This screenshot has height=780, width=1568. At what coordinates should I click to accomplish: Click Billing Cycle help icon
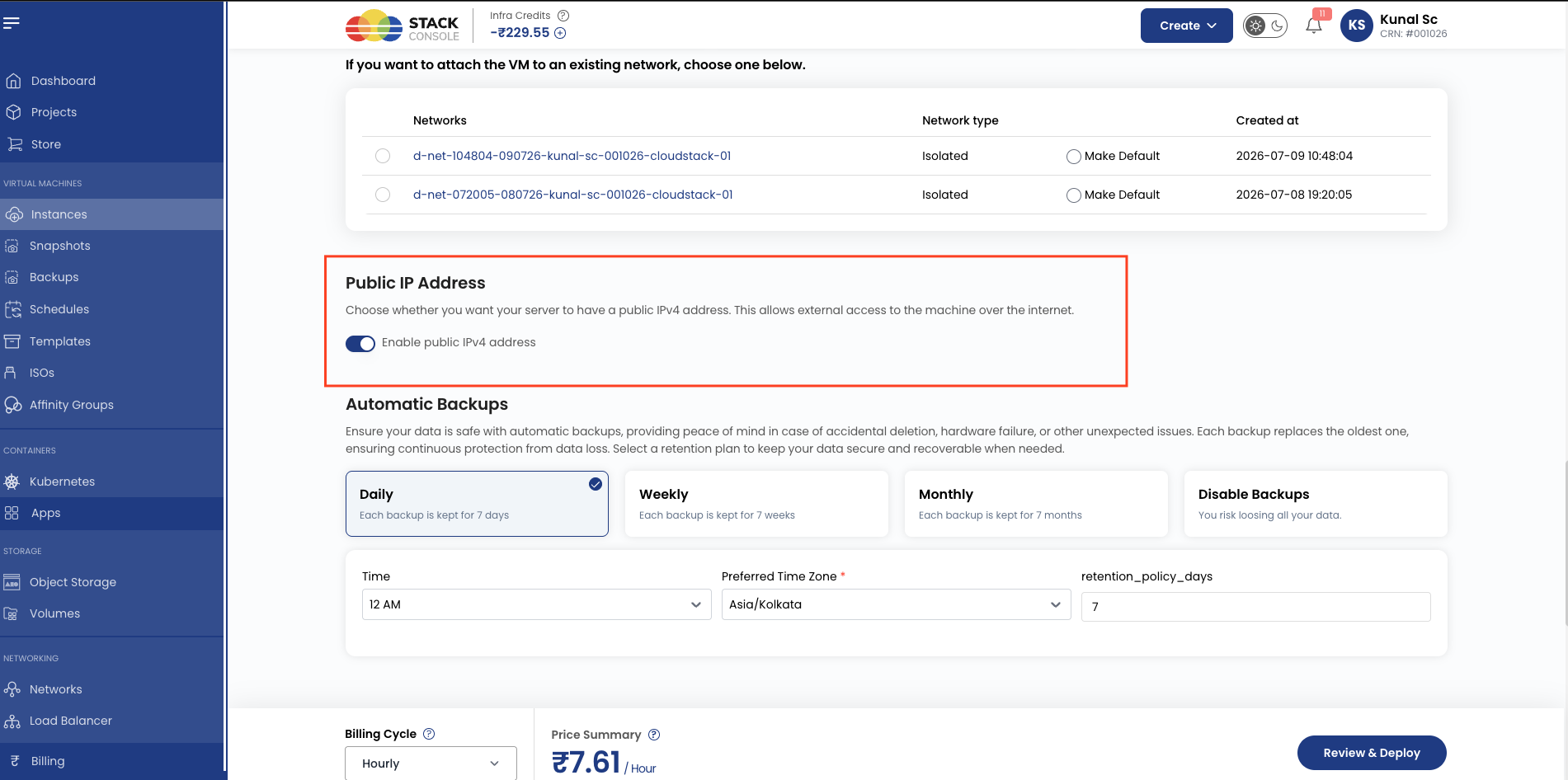click(429, 734)
